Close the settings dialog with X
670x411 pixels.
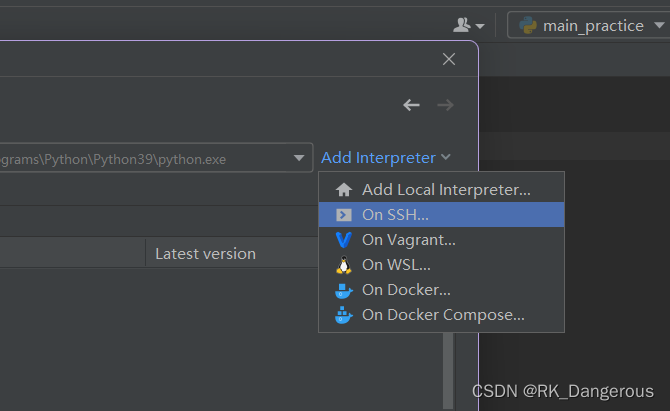pos(449,59)
